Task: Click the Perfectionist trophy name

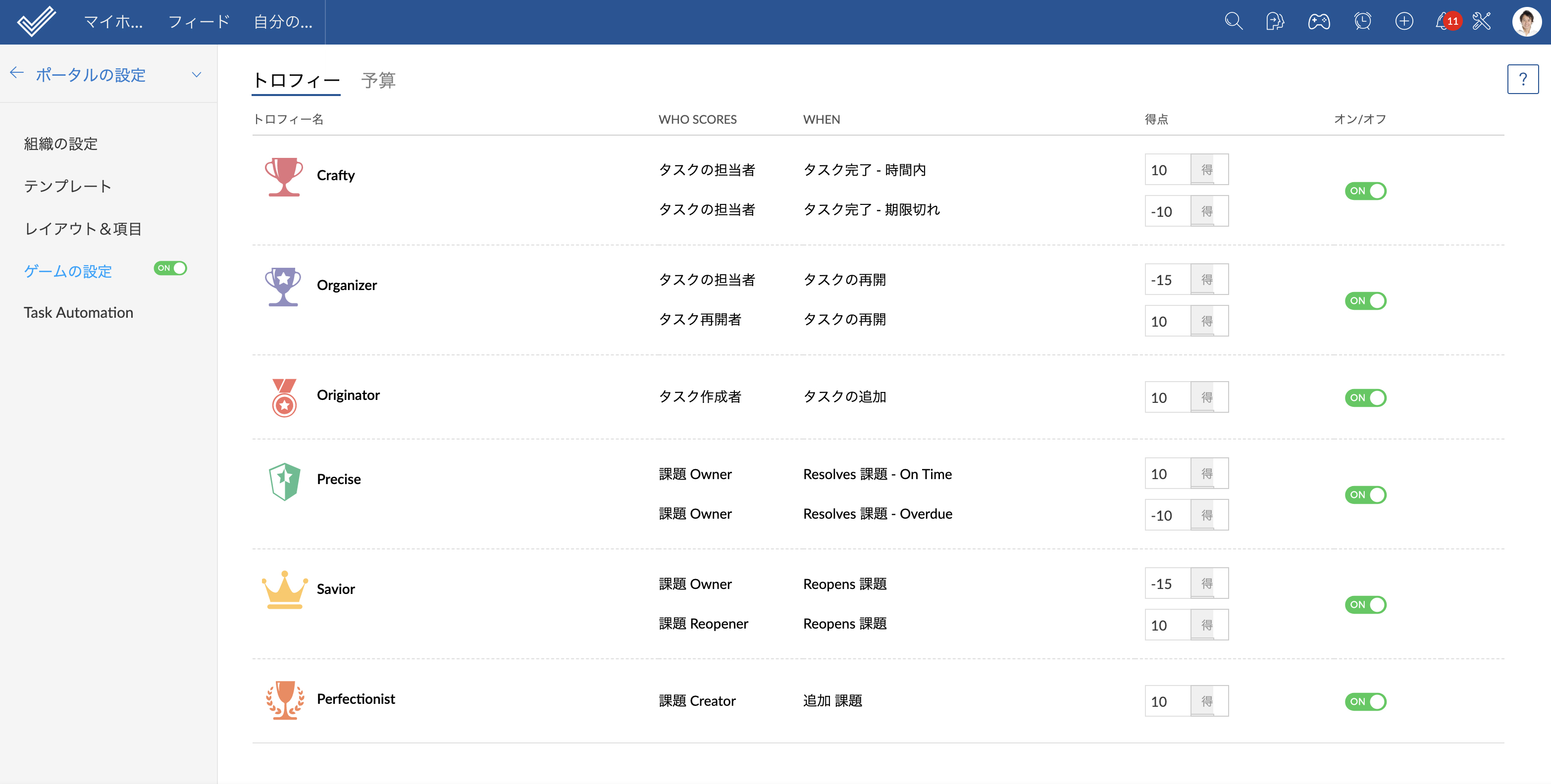Action: click(x=356, y=699)
